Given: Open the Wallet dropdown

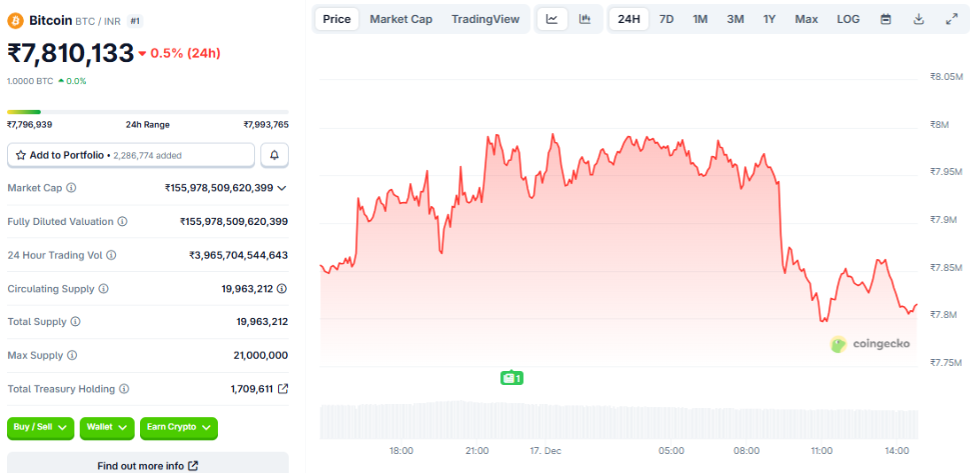Looking at the screenshot, I should pyautogui.click(x=107, y=427).
